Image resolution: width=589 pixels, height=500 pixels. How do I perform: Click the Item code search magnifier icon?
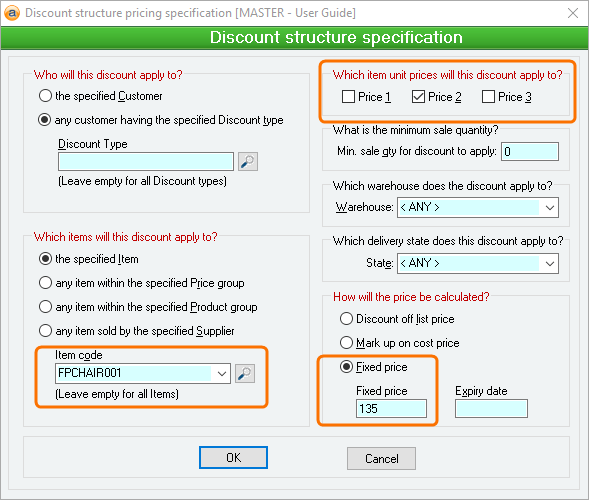[245, 373]
